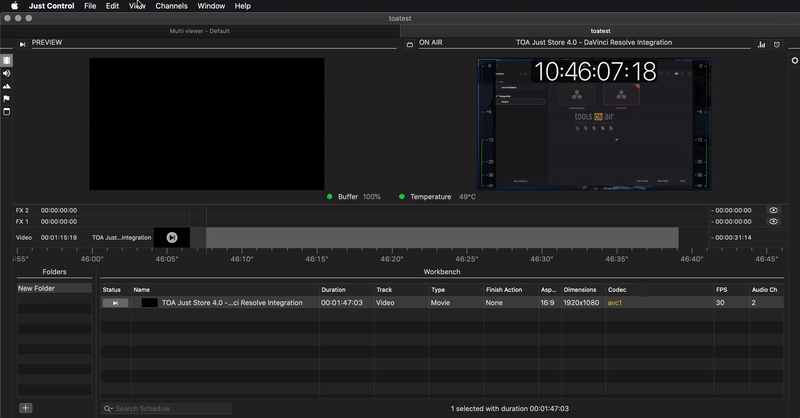
Task: Open the window sidebar icon below flag
Action: (x=7, y=112)
